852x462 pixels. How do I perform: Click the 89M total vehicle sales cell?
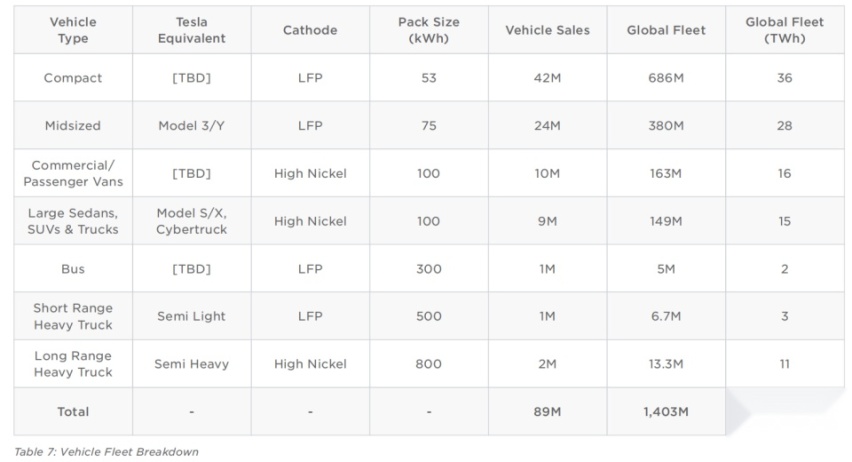(547, 411)
